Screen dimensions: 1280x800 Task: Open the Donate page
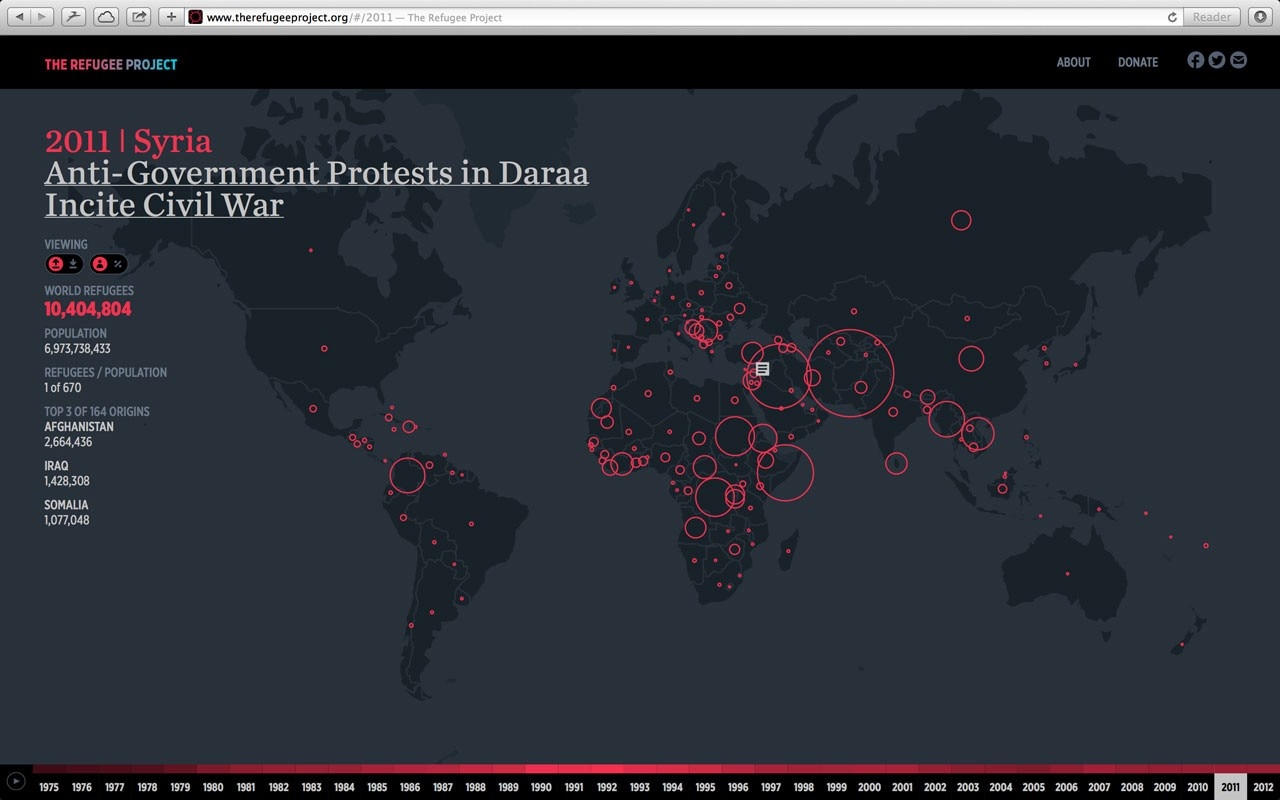[x=1137, y=62]
